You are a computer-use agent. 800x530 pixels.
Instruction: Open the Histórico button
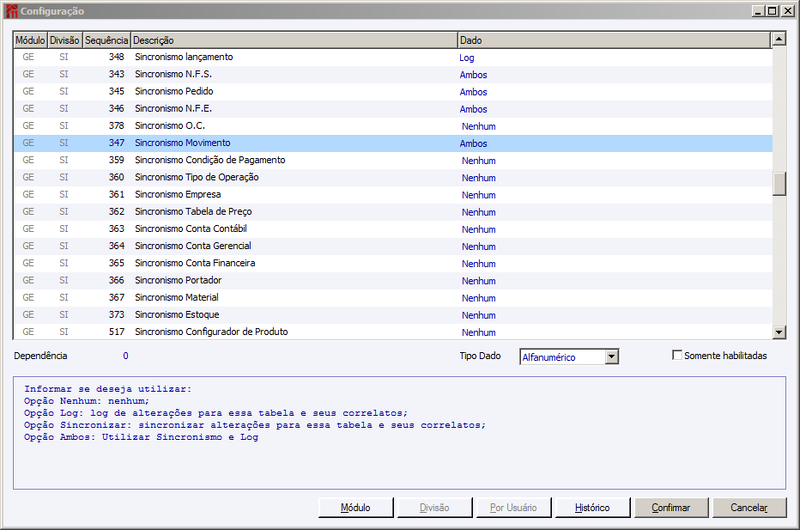(592, 508)
